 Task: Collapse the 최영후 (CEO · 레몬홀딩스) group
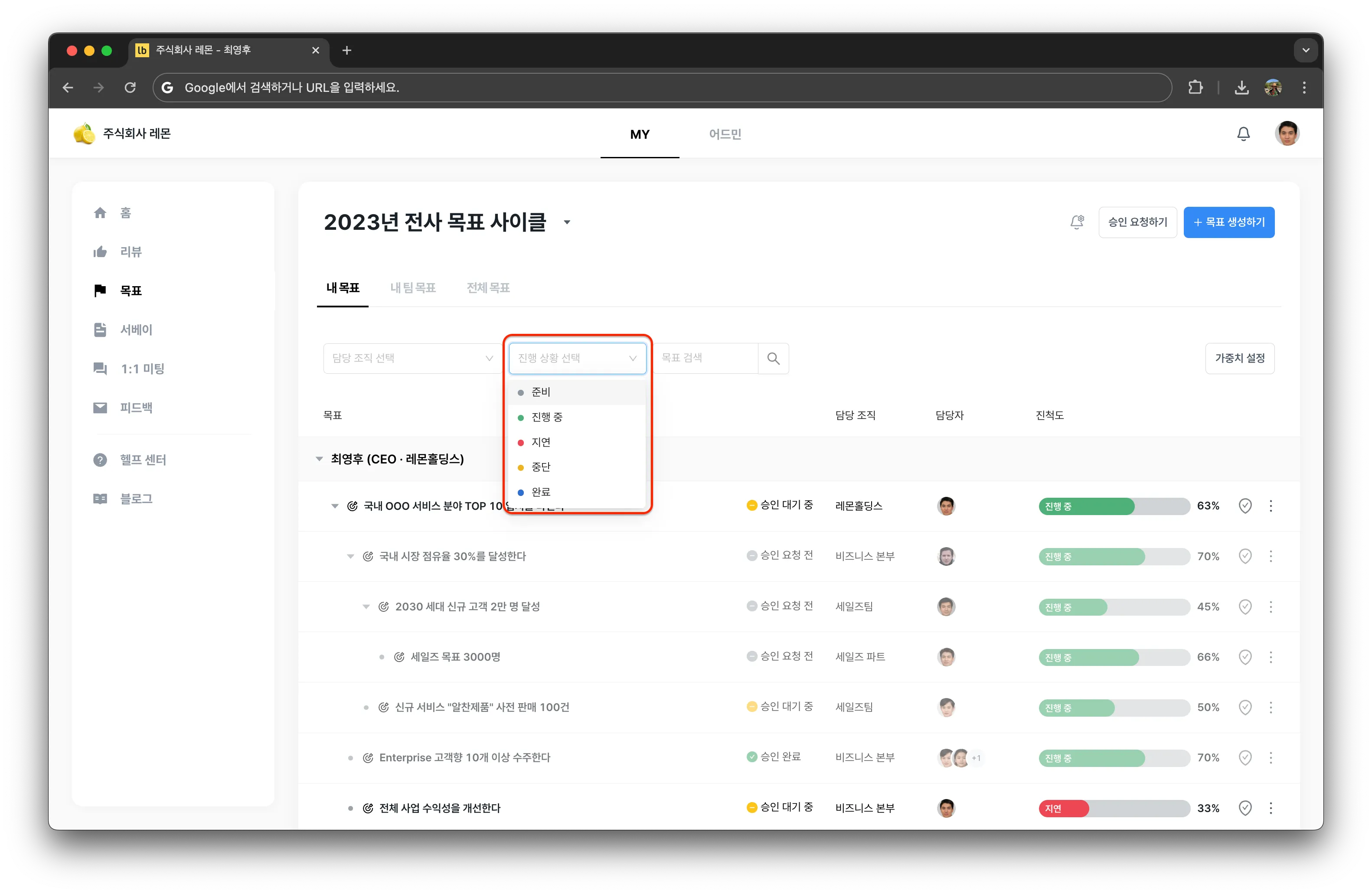point(319,460)
